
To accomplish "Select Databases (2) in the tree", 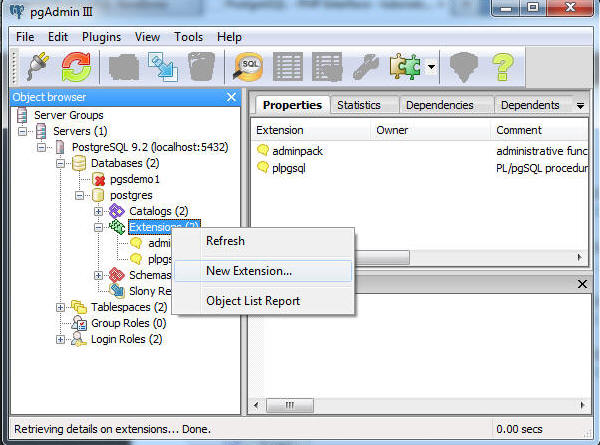I will point(125,163).
